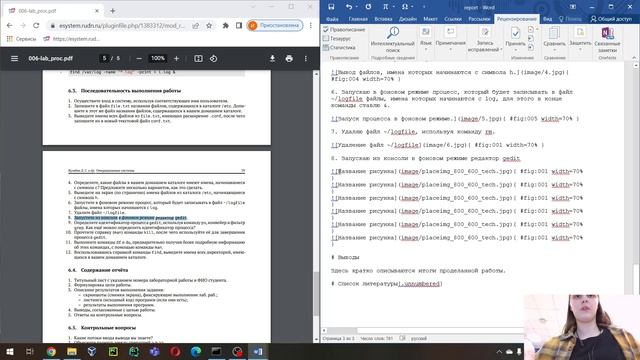Run the Правописание spelling check

click(344, 29)
